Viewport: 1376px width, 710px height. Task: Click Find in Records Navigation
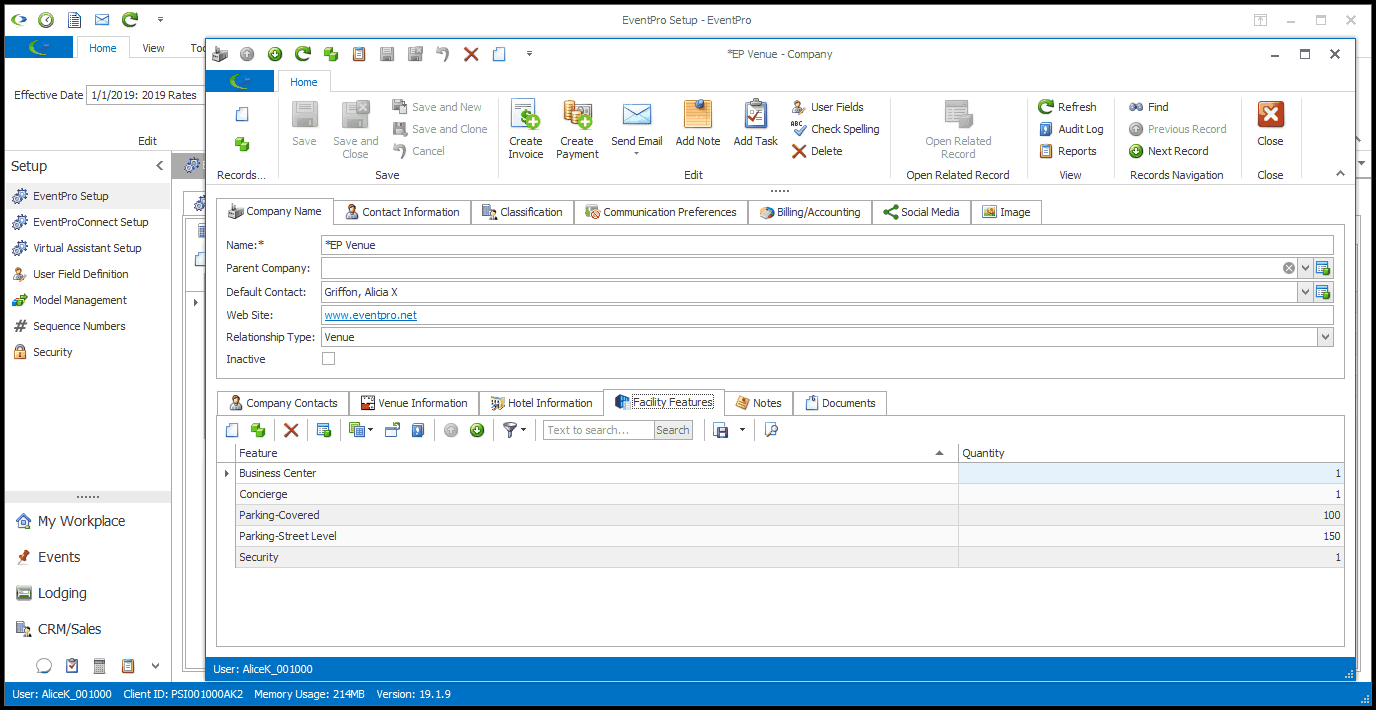coord(1149,107)
